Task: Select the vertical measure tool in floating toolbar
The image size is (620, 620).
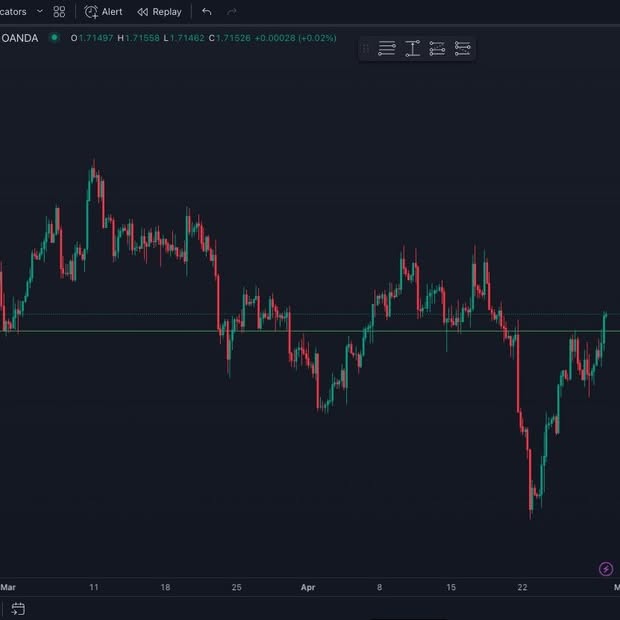Action: click(412, 48)
